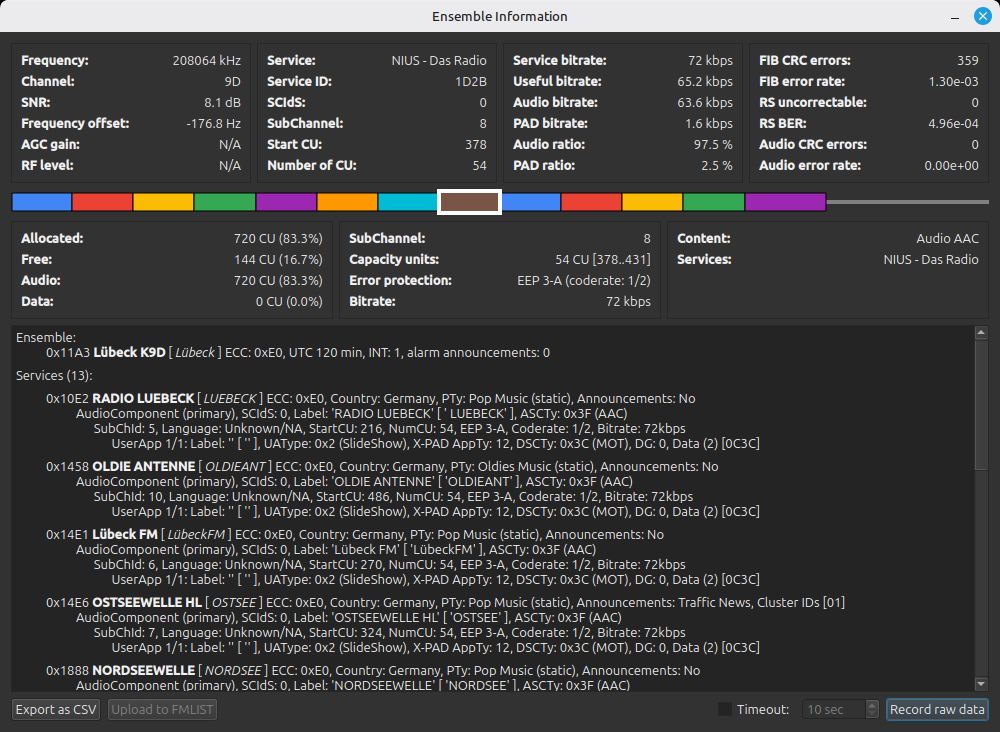Click the leftmost yellow subchannel segment
This screenshot has height=732, width=1000.
click(x=163, y=202)
